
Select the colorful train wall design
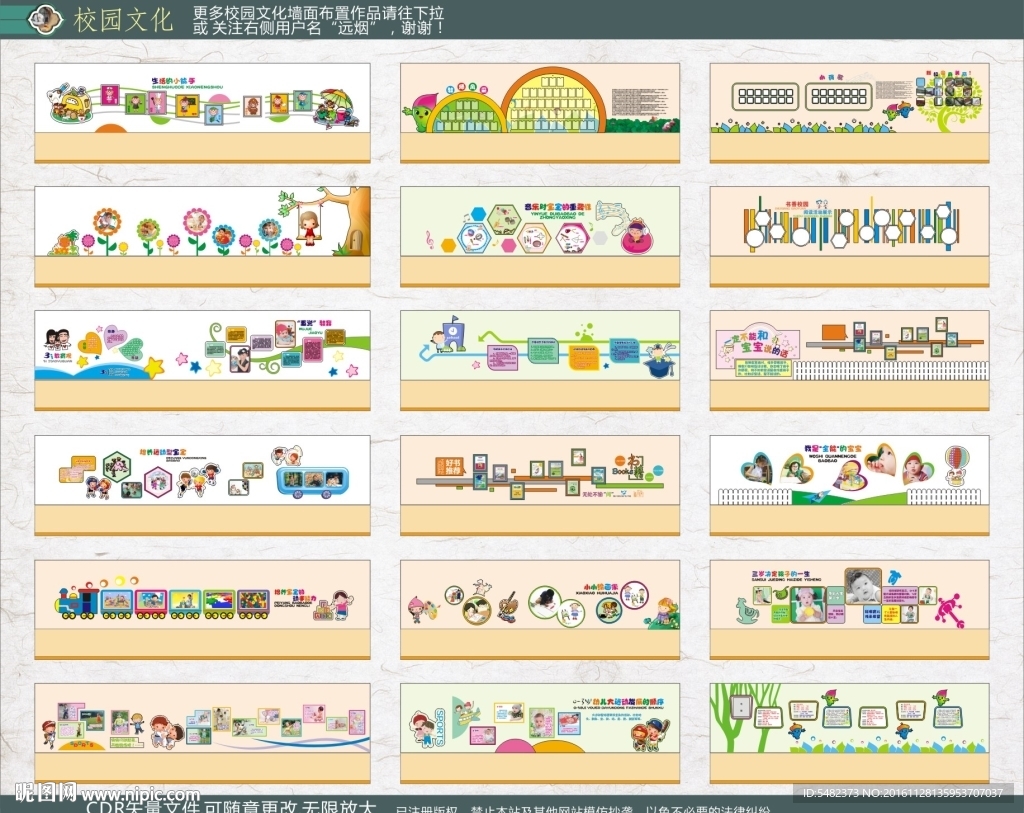[x=202, y=609]
